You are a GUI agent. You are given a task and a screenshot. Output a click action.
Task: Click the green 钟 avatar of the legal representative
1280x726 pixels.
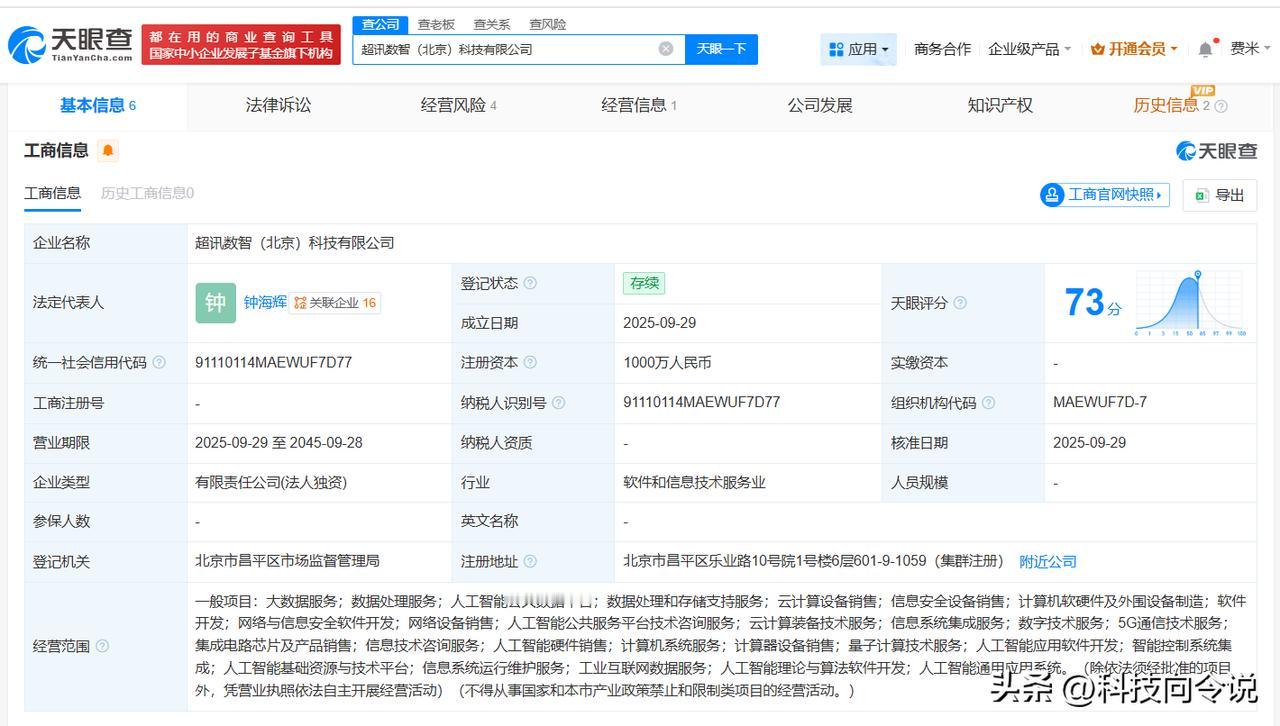[x=215, y=303]
